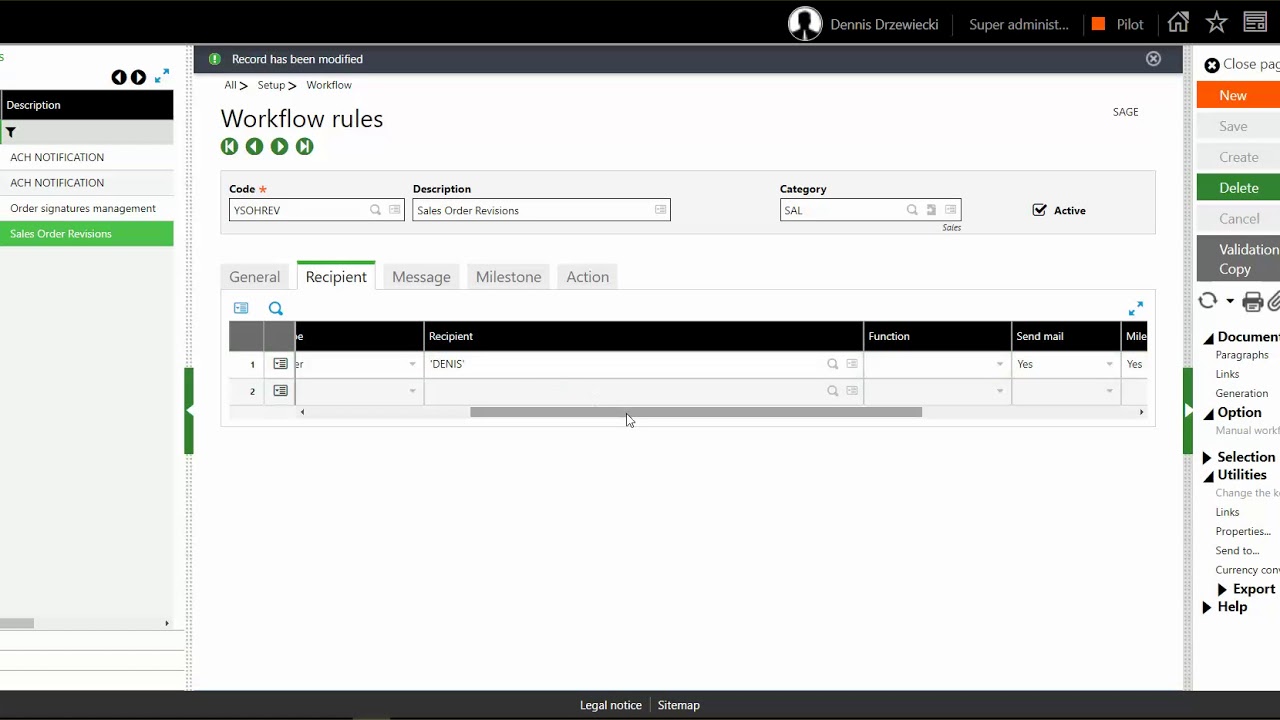Dismiss the 'Record has been modified' notification

1153,59
